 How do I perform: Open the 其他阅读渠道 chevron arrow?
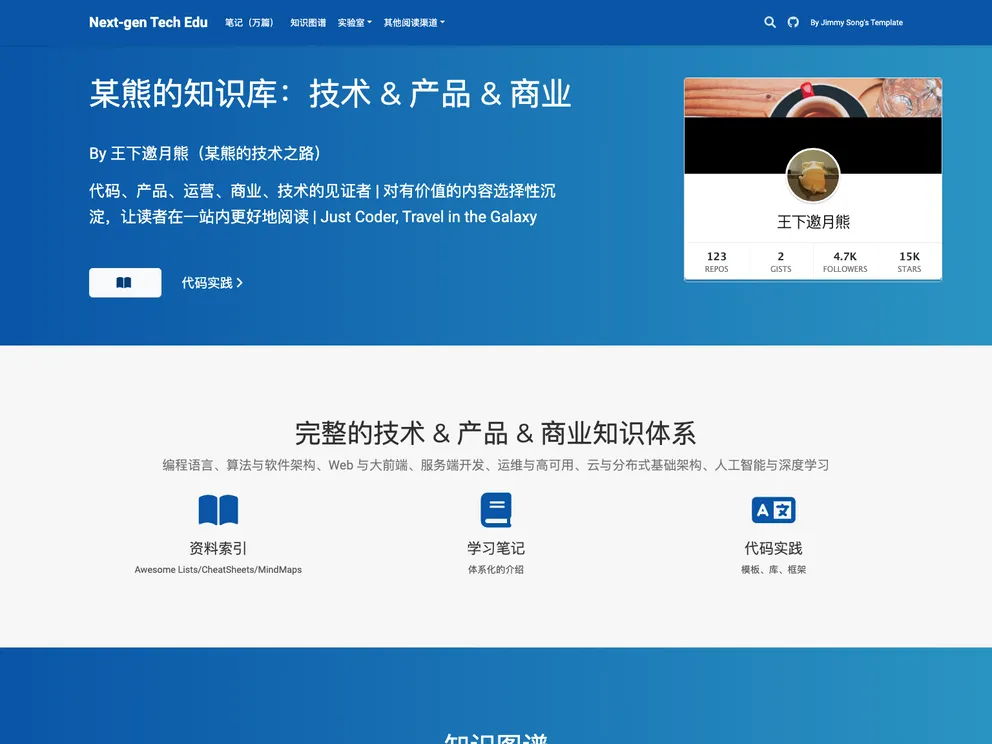[x=441, y=22]
